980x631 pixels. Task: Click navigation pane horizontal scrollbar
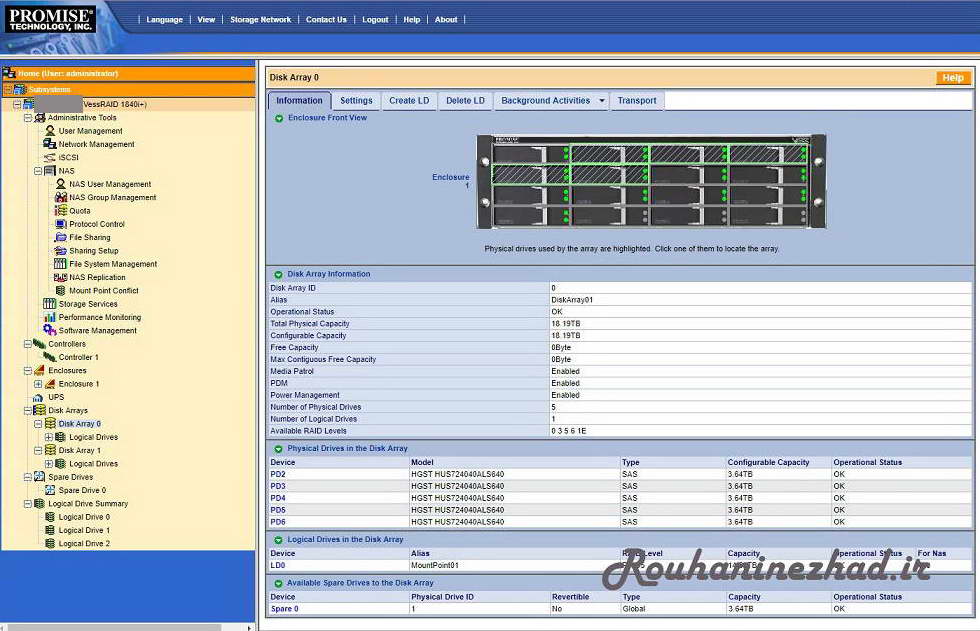(112, 627)
